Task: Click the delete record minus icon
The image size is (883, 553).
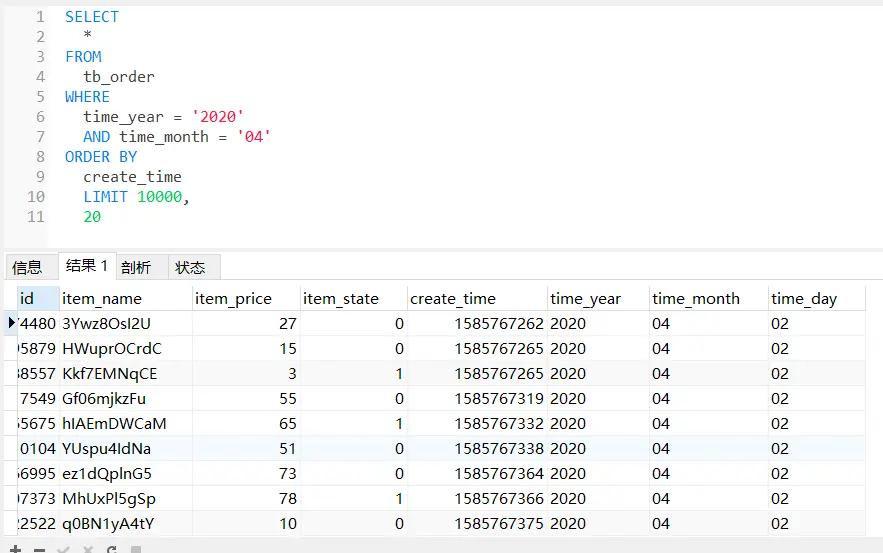Action: pyautogui.click(x=39, y=550)
